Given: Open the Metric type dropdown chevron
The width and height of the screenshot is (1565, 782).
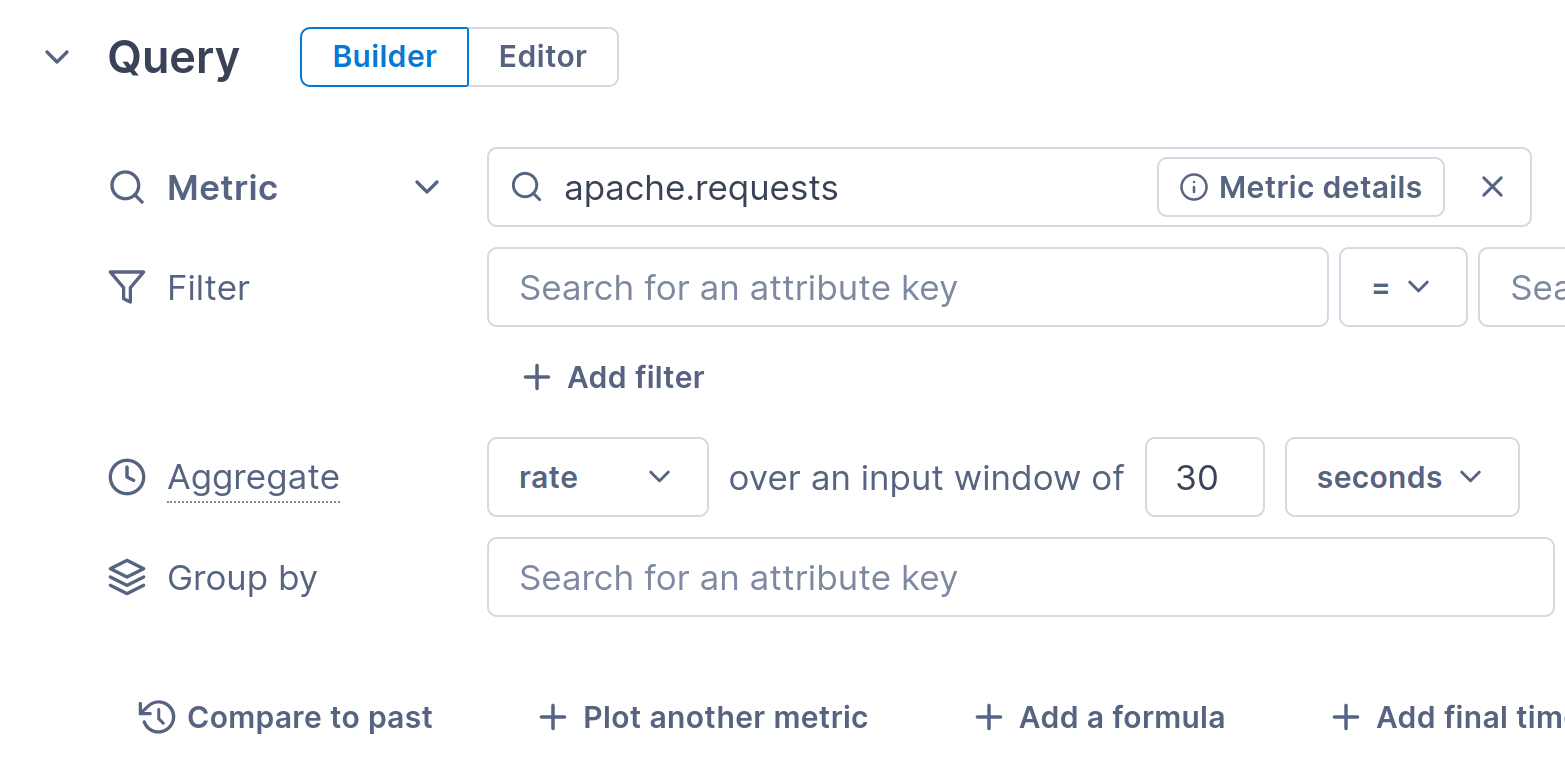Looking at the screenshot, I should 427,188.
